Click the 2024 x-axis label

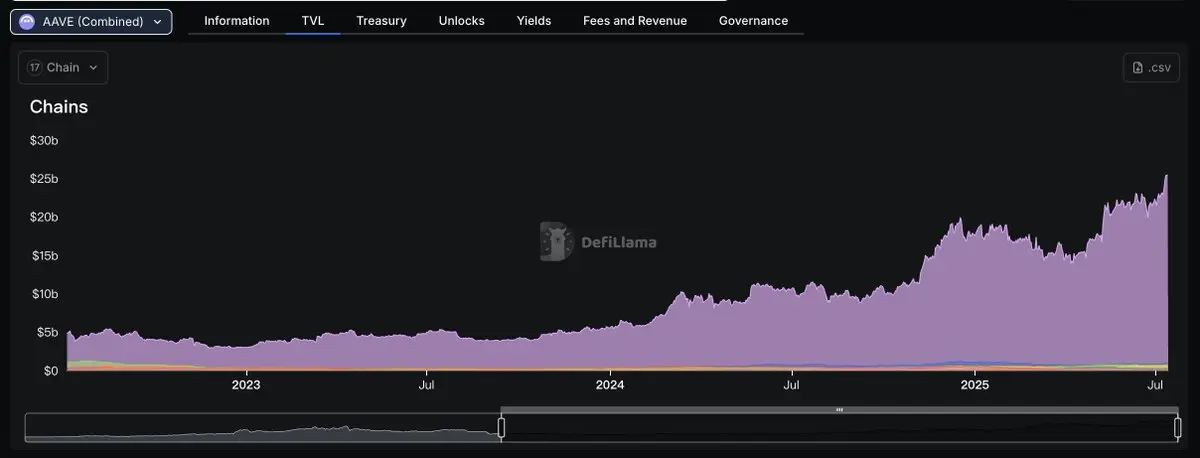click(x=610, y=384)
